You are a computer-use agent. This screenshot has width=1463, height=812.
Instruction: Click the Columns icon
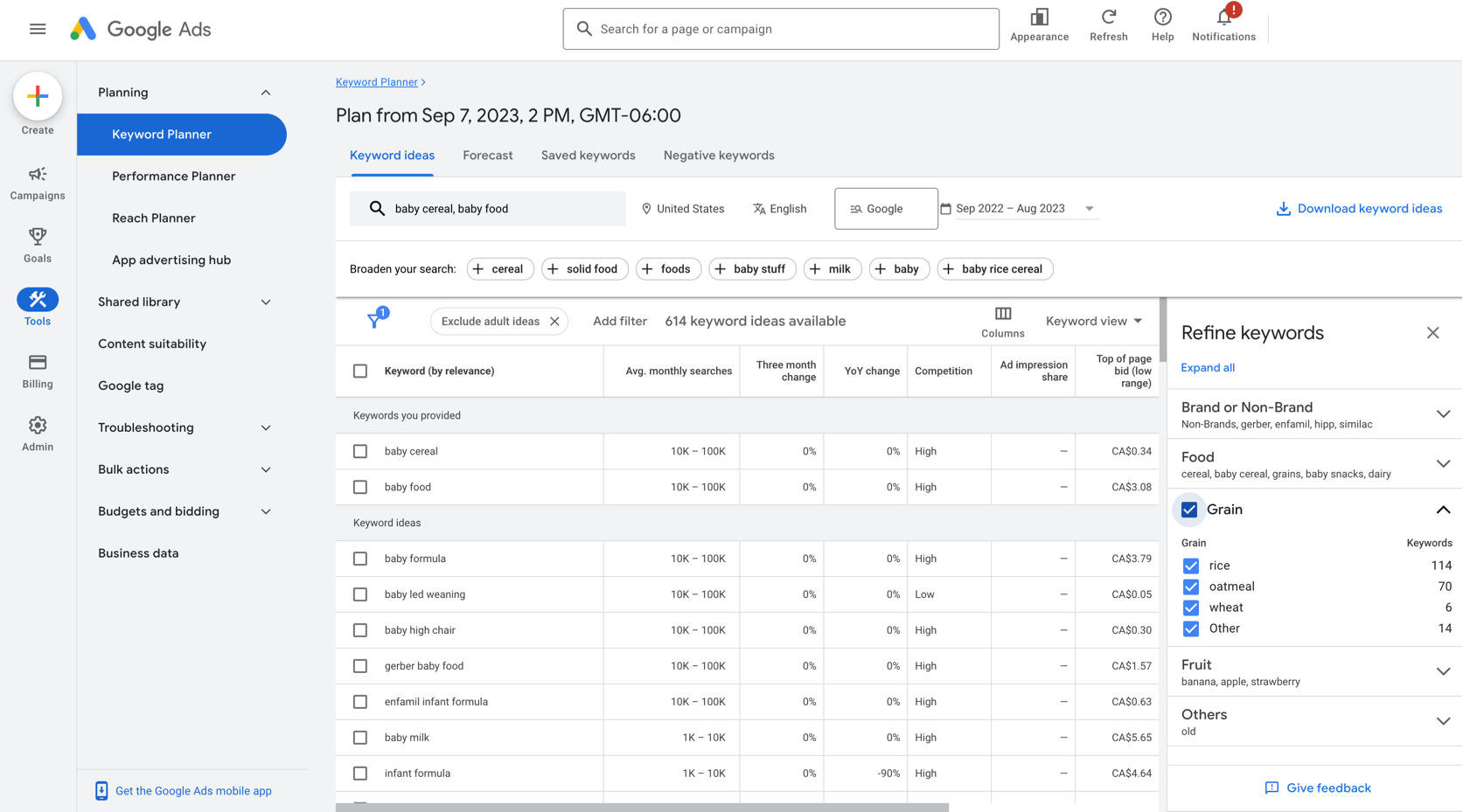pyautogui.click(x=1002, y=315)
